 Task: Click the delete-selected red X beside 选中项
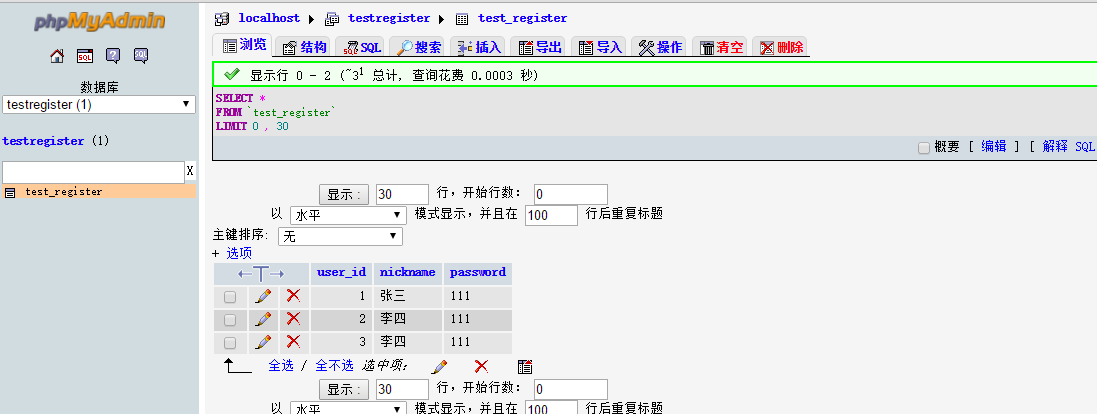[x=481, y=366]
